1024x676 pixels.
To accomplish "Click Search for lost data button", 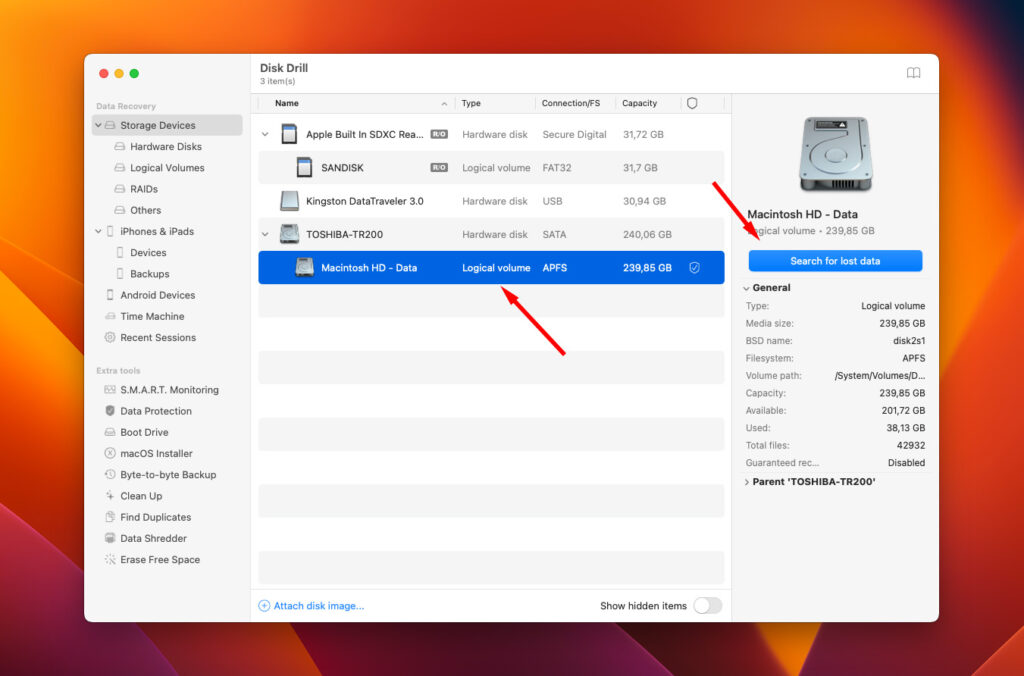I will [x=835, y=261].
